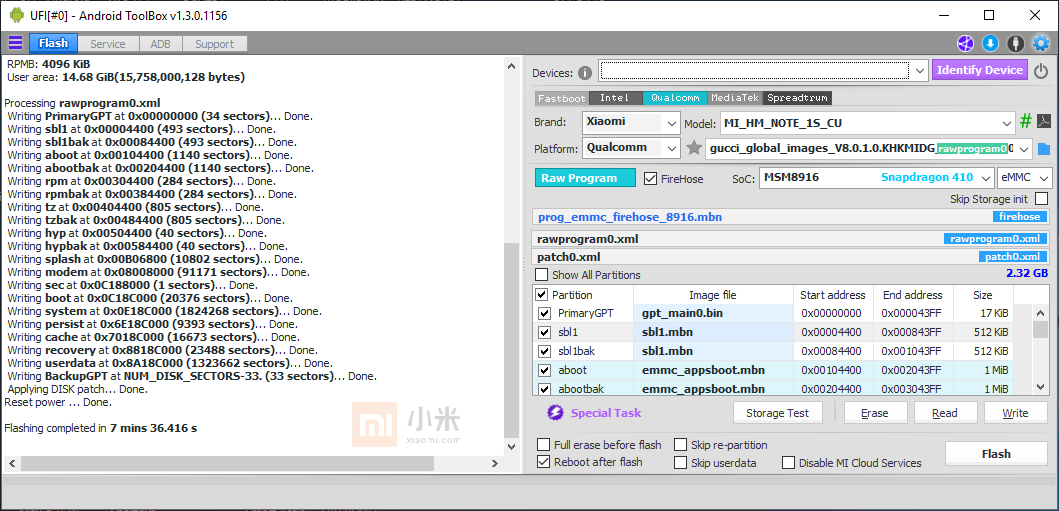This screenshot has width=1059, height=511.
Task: Switch to the Flash tab
Action: (53, 43)
